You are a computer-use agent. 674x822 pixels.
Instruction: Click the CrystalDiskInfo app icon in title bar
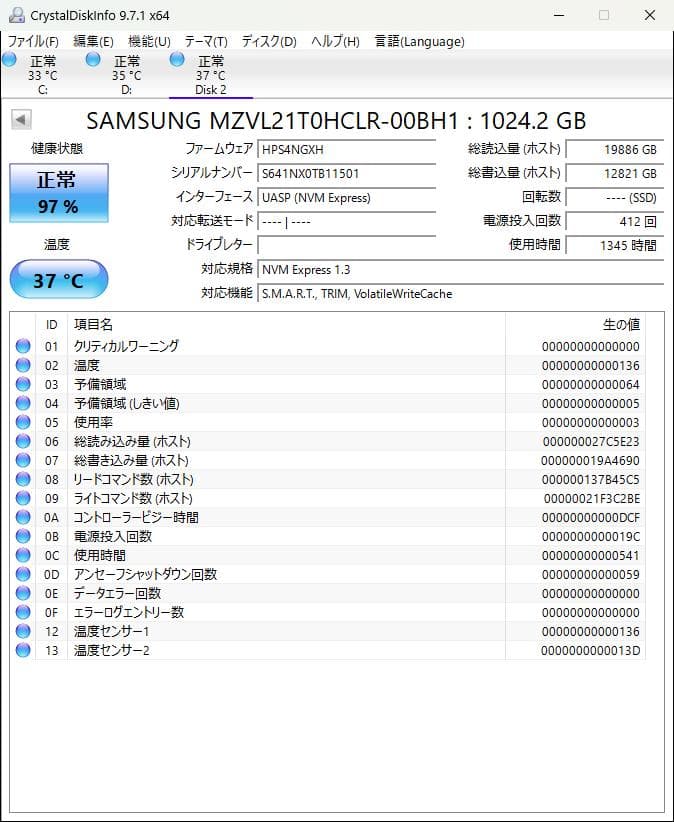click(17, 15)
